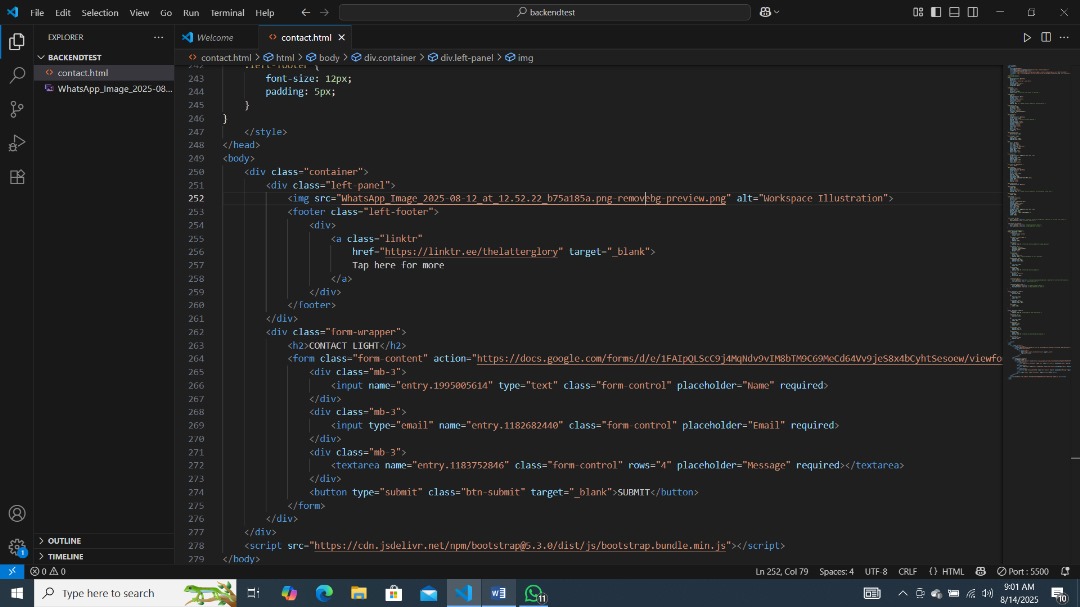1080x607 pixels.
Task: Open Explorer Views and More Actions ellipsis
Action: [158, 37]
